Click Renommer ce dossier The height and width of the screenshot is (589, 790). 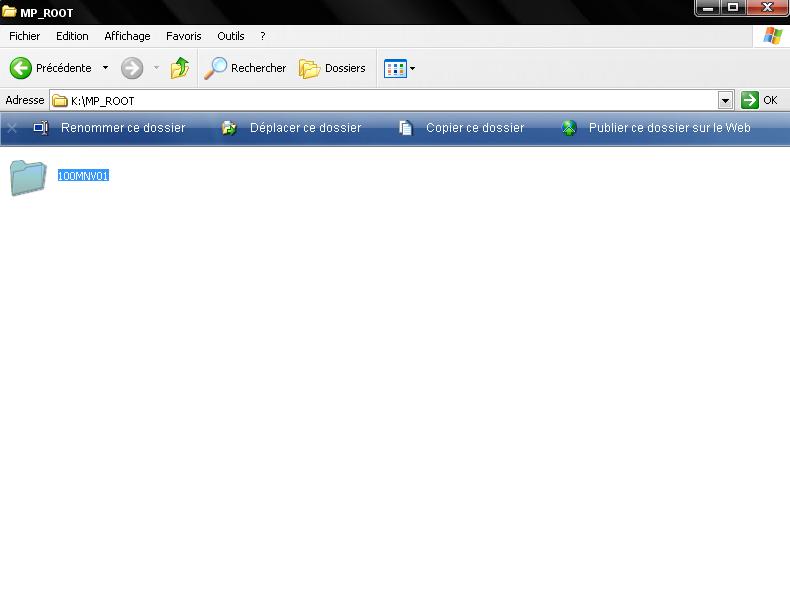click(x=123, y=128)
